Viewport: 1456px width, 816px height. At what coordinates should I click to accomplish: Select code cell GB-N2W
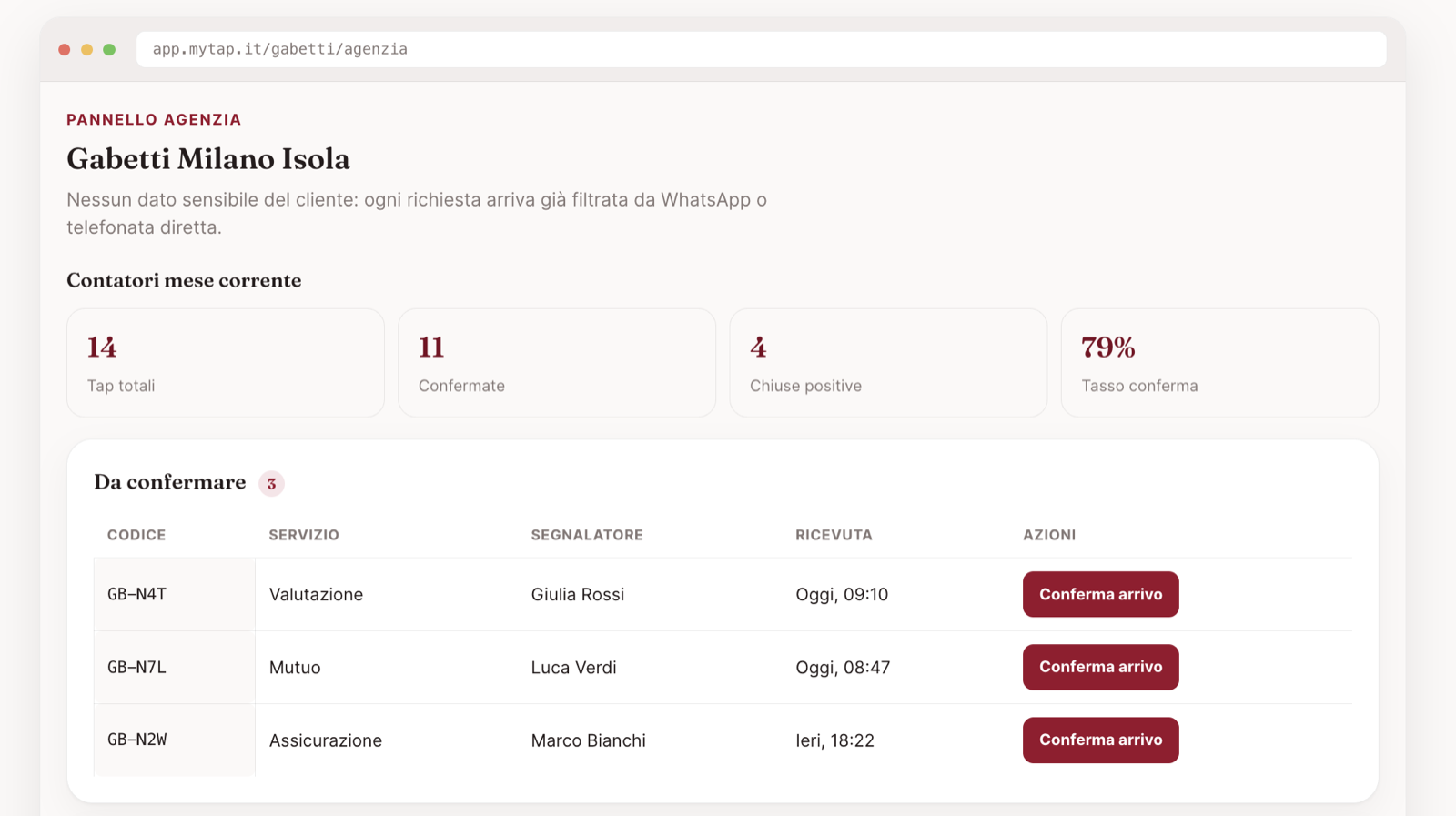(x=174, y=740)
